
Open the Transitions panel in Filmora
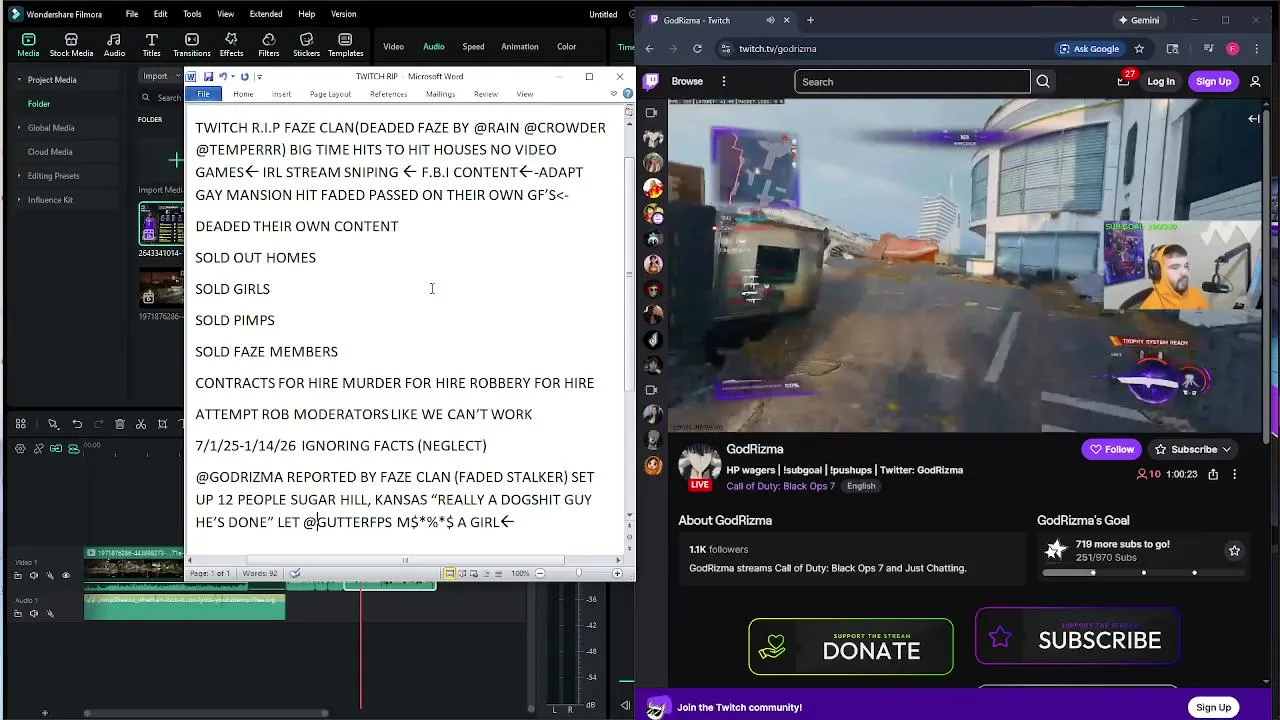pyautogui.click(x=191, y=45)
